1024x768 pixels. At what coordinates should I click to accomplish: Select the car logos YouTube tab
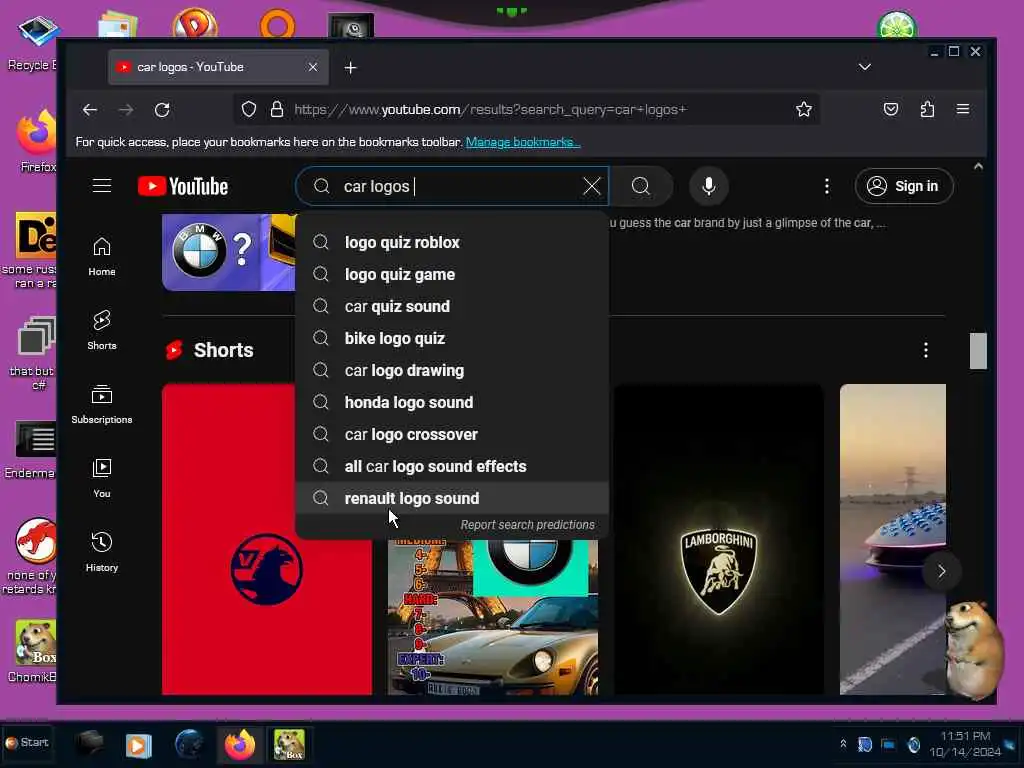click(218, 67)
